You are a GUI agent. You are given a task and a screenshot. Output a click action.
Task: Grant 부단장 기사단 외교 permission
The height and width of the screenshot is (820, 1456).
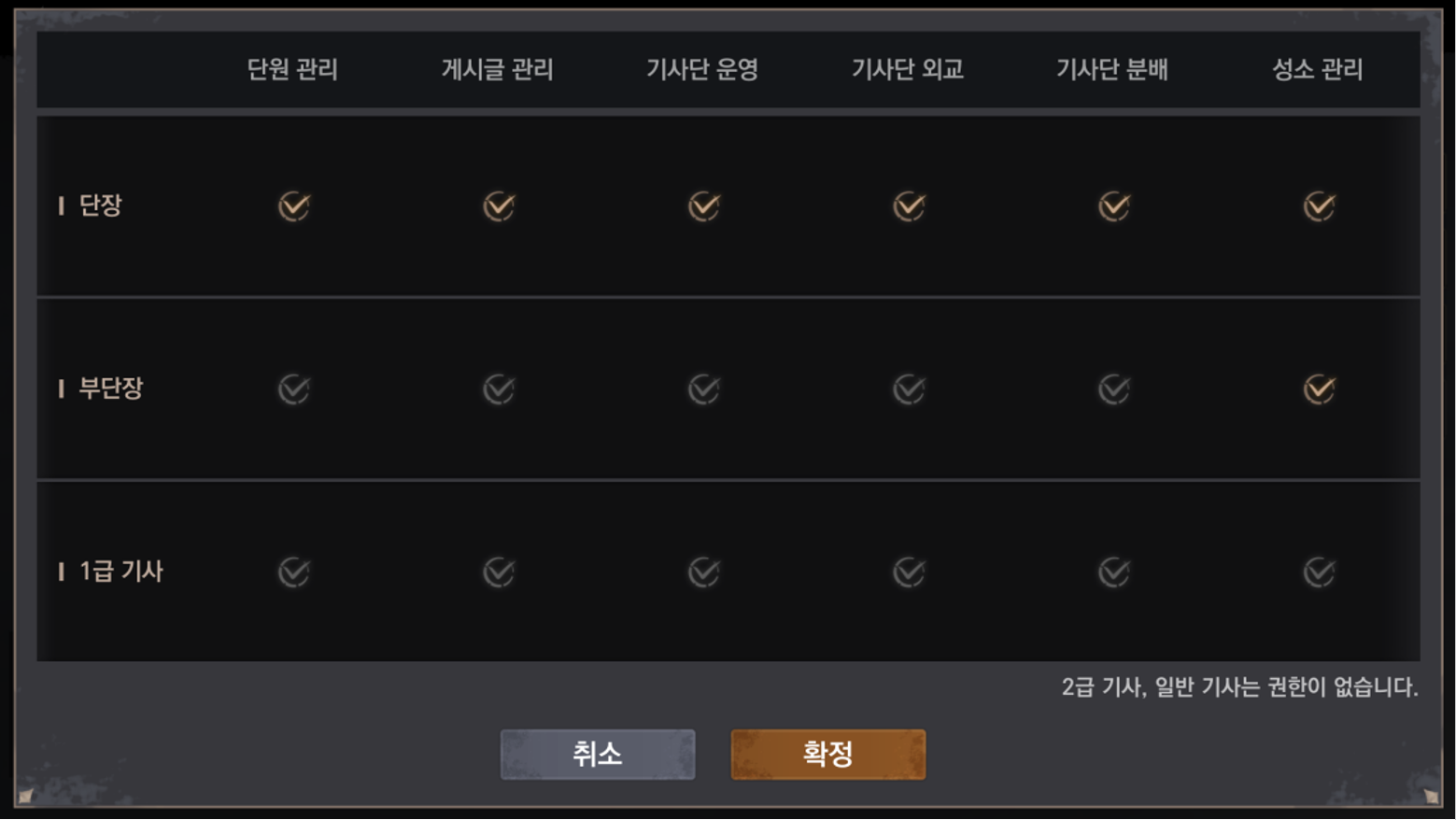[x=909, y=389]
